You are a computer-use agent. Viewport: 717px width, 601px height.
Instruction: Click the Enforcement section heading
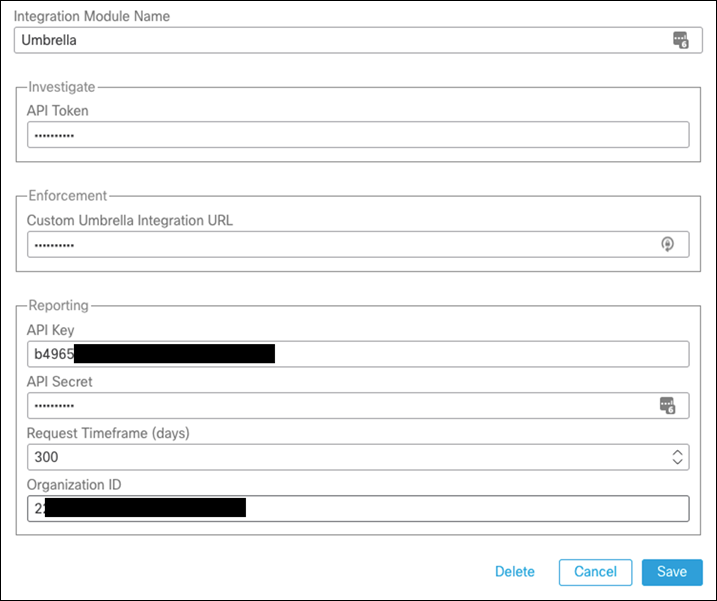68,196
